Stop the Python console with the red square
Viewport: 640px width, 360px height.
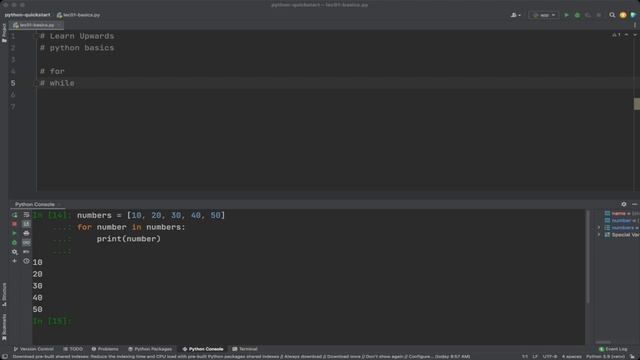(x=14, y=224)
